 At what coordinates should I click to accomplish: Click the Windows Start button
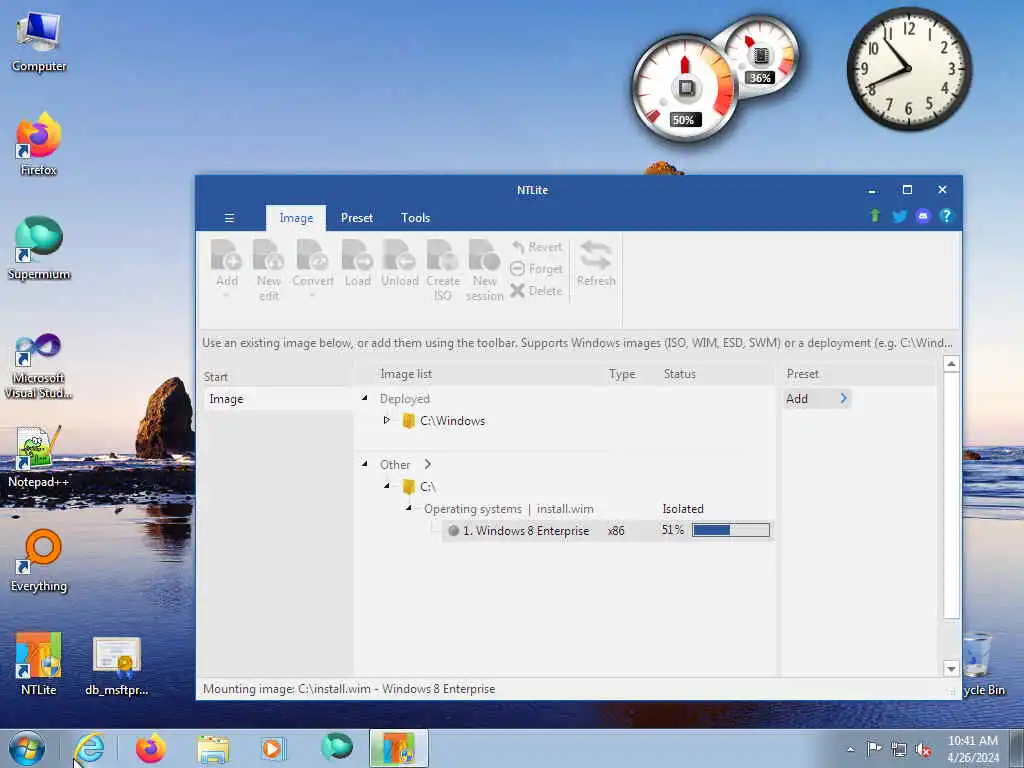coord(27,748)
